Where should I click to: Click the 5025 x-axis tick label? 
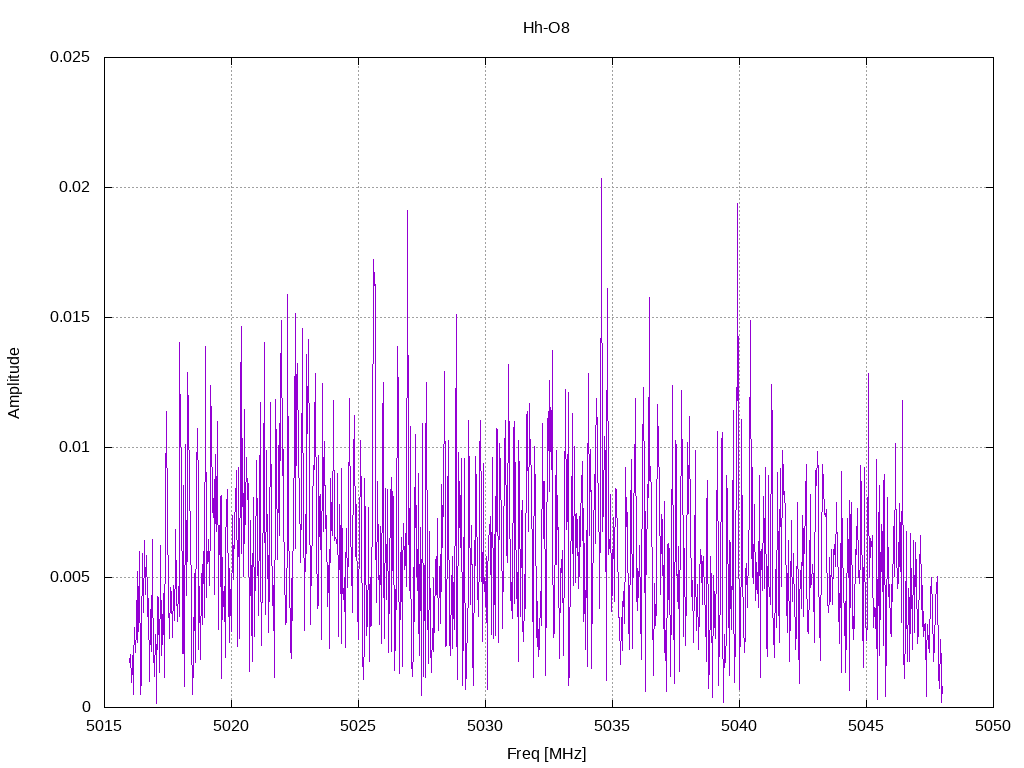click(x=358, y=726)
